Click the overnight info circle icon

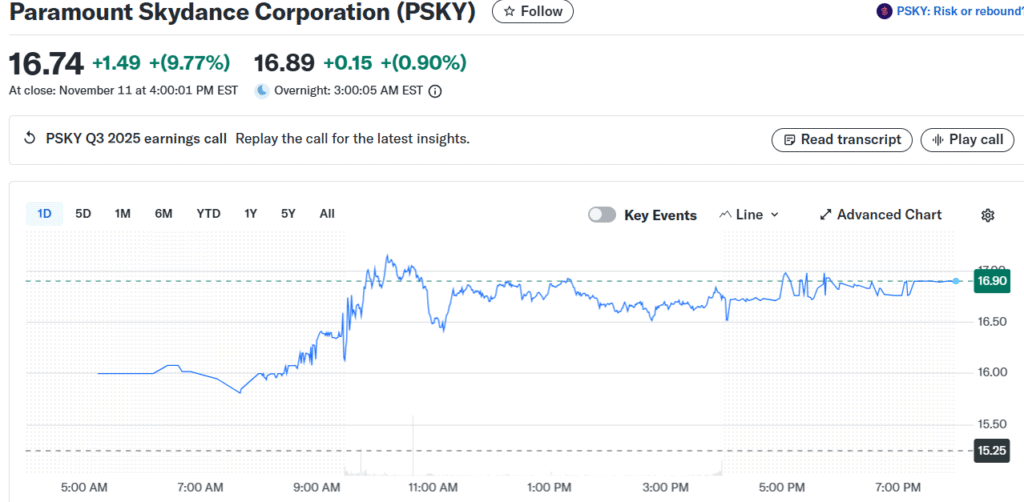(435, 91)
